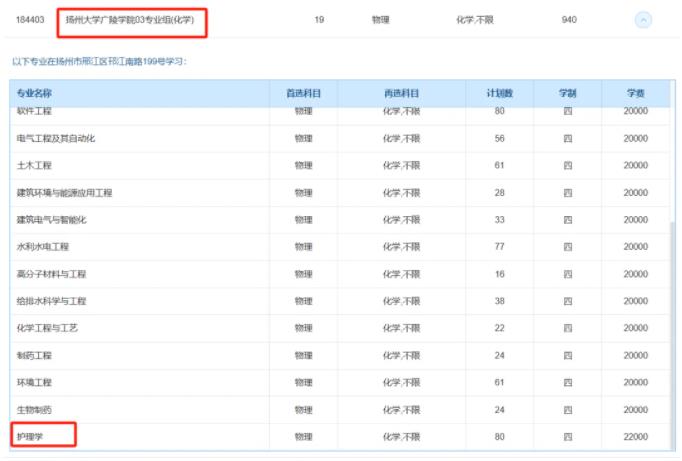This screenshot has height=461, width=682.
Task: Click 学制 value 四 in the 化学工程与工艺 row
Action: (568, 328)
